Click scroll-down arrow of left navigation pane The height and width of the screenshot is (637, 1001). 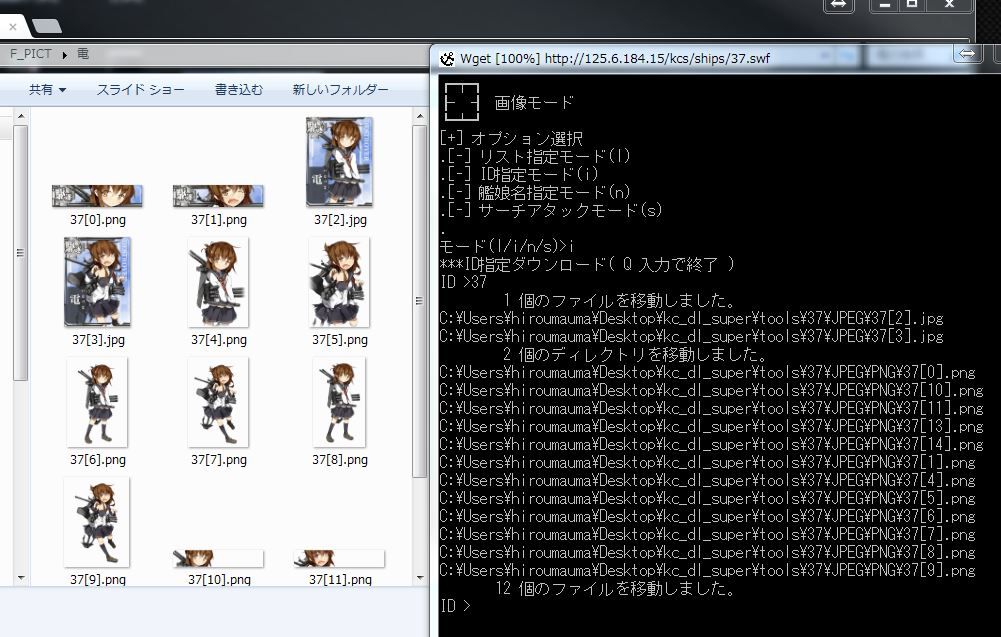(20, 578)
